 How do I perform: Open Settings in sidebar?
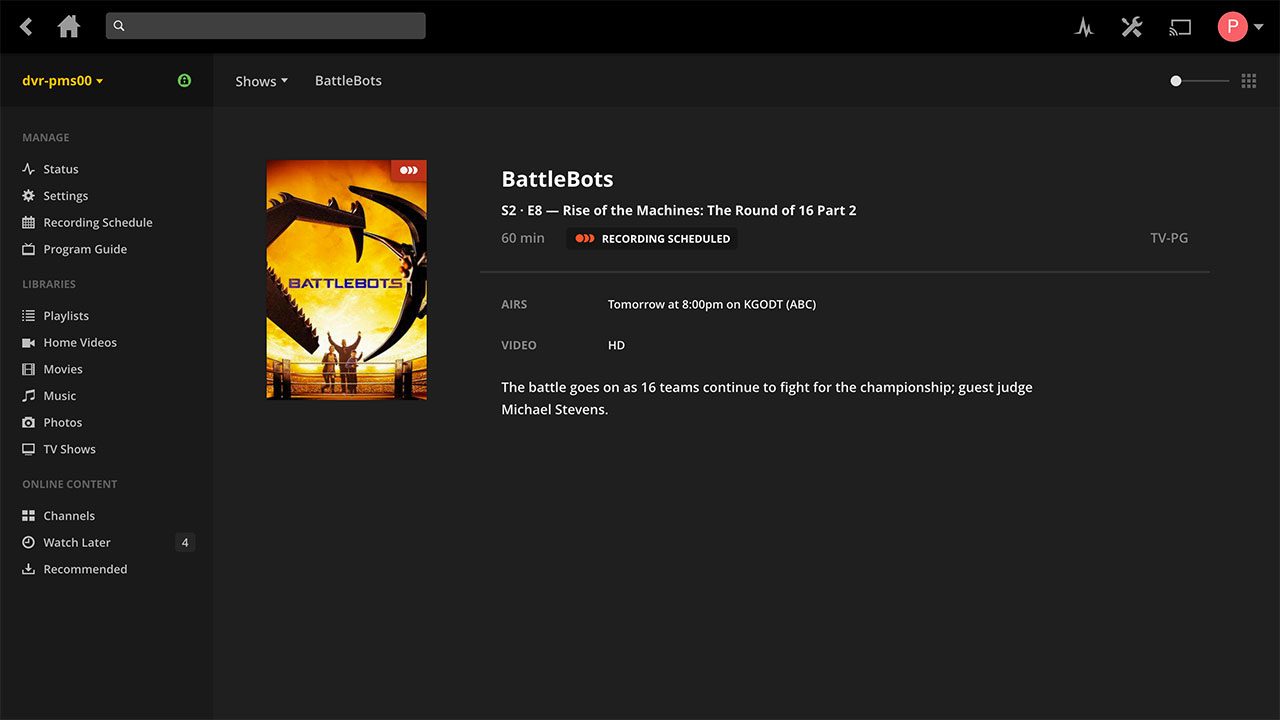click(66, 196)
